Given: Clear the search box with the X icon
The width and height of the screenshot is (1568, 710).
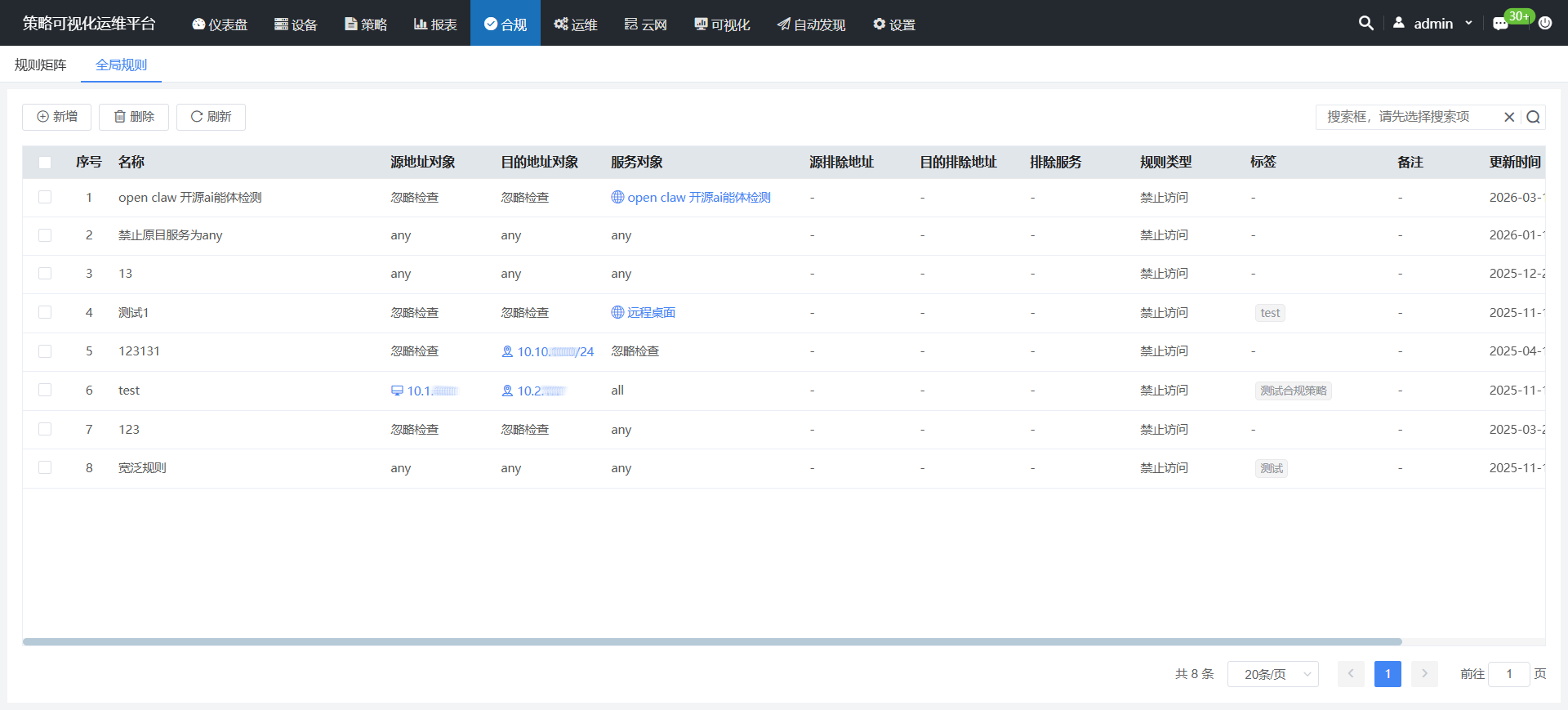Looking at the screenshot, I should pyautogui.click(x=1509, y=117).
